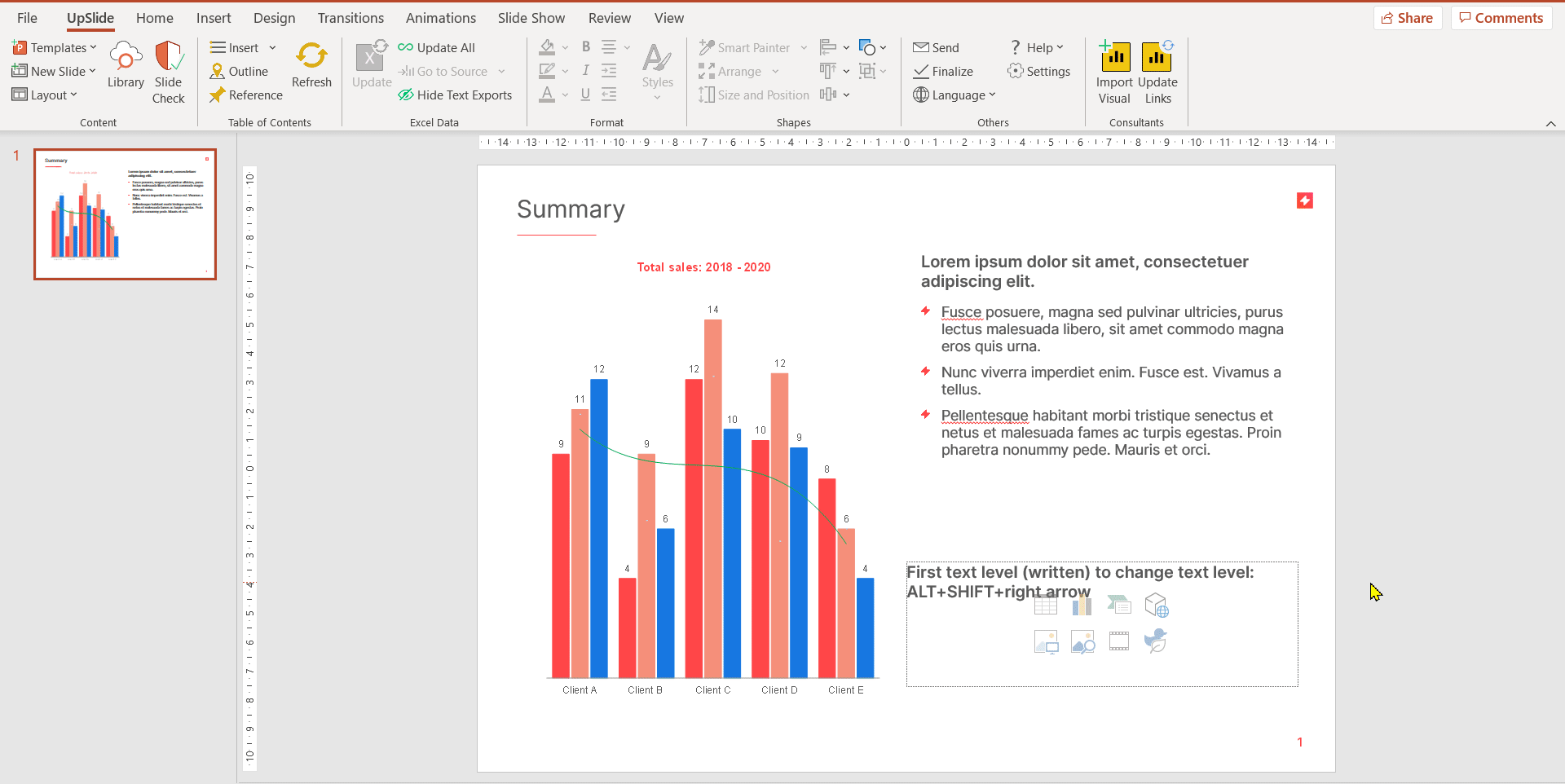Insert a table using placeholder icon
The width and height of the screenshot is (1565, 784).
coord(1046,606)
